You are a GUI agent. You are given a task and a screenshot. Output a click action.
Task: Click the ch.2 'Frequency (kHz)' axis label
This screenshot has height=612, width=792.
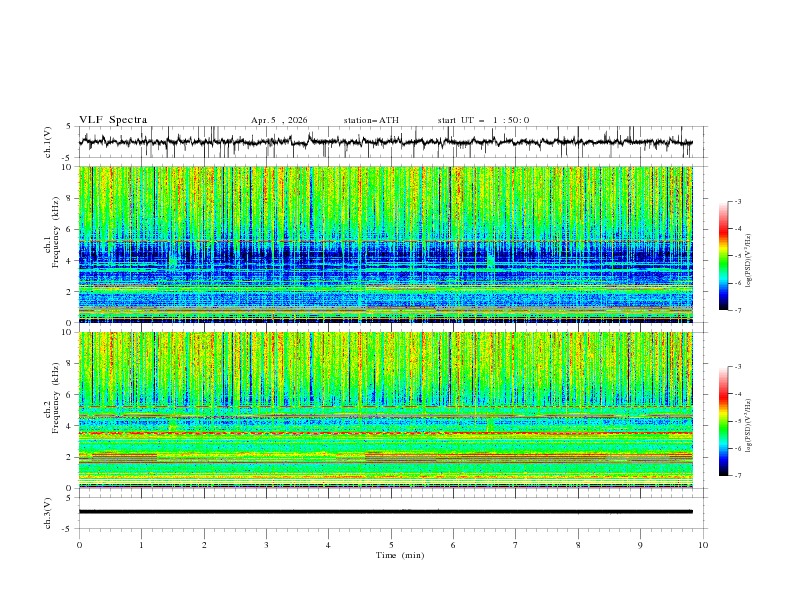[x=56, y=398]
